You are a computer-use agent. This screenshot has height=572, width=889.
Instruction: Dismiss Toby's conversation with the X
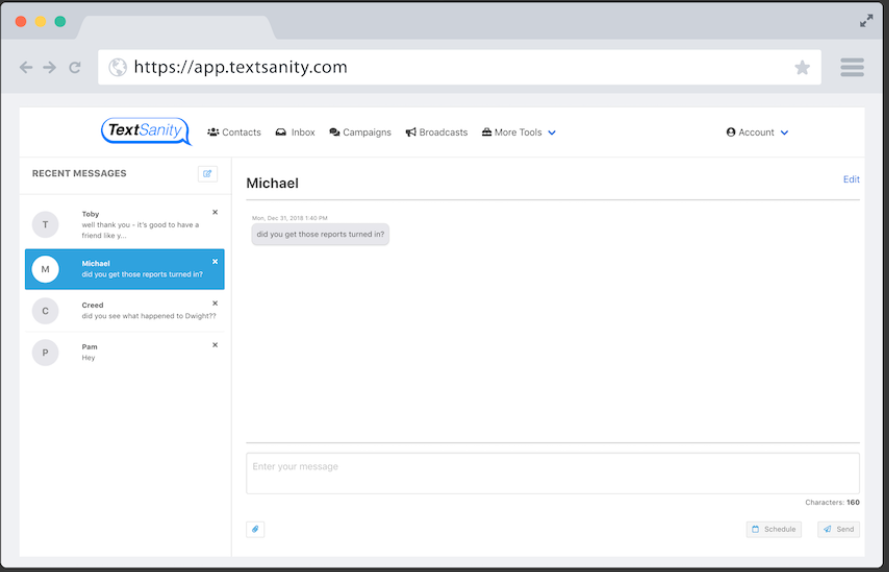tap(215, 212)
